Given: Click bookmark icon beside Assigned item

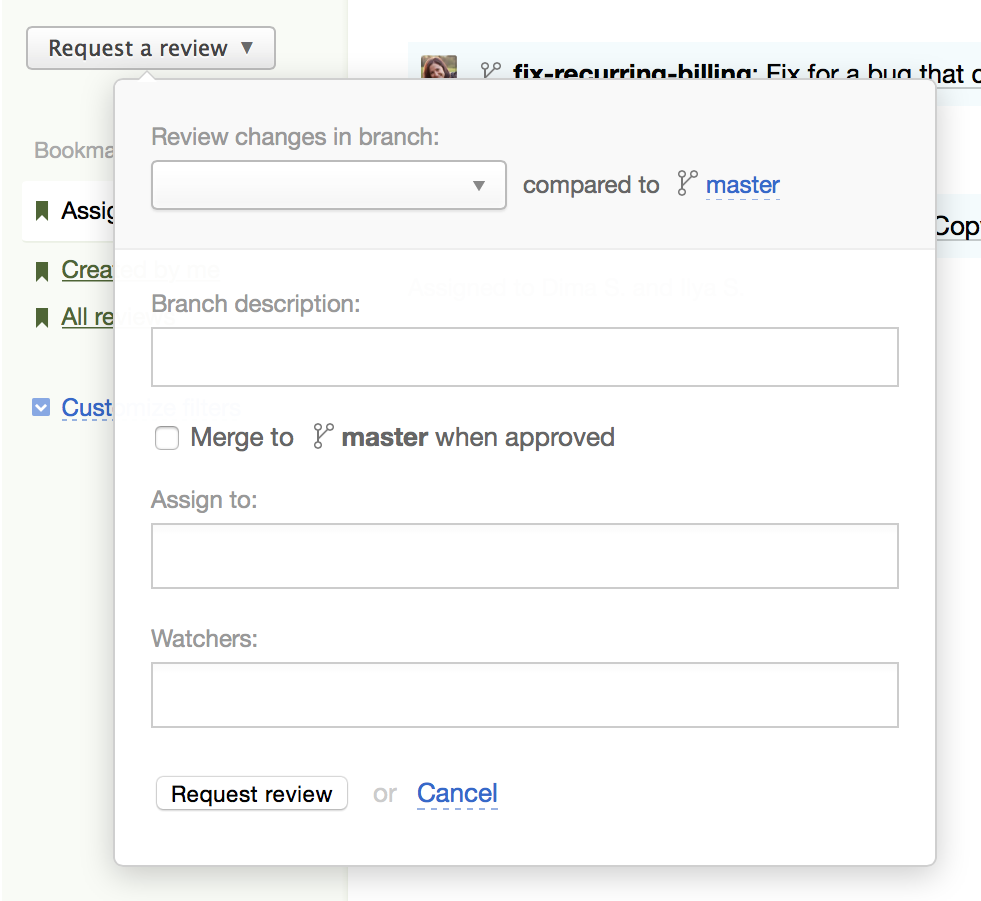Looking at the screenshot, I should coord(42,211).
